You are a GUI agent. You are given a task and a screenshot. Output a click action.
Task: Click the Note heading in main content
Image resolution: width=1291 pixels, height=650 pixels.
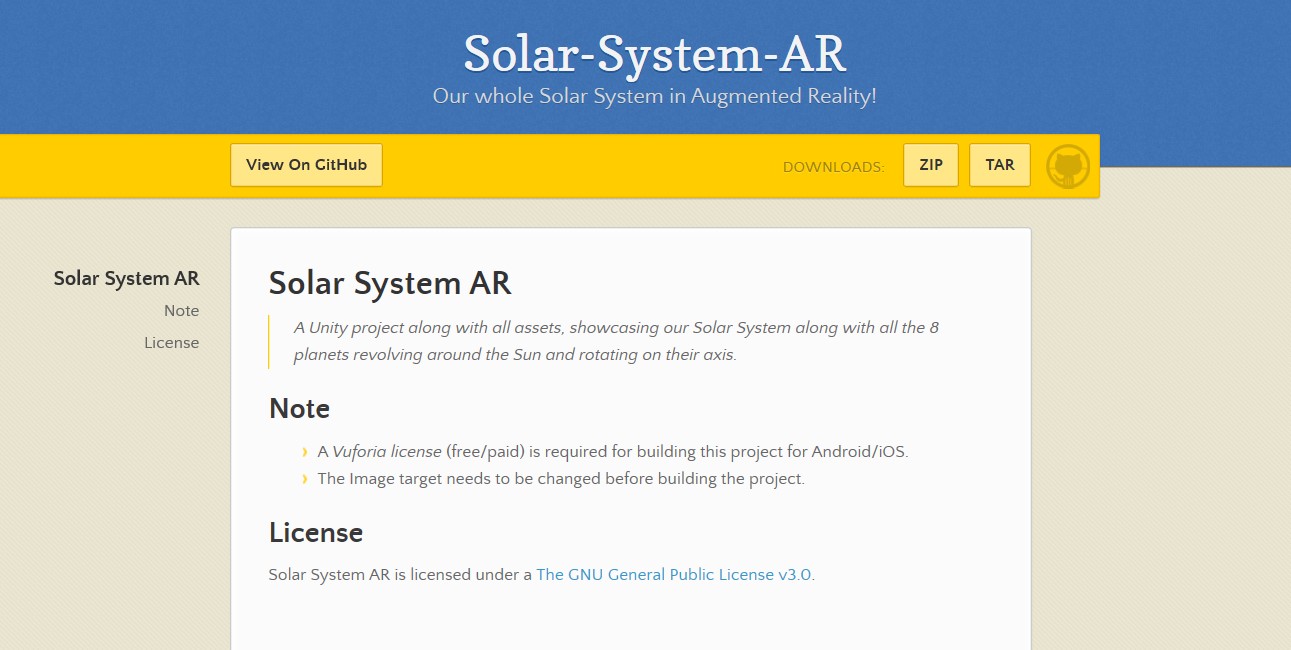[x=299, y=409]
